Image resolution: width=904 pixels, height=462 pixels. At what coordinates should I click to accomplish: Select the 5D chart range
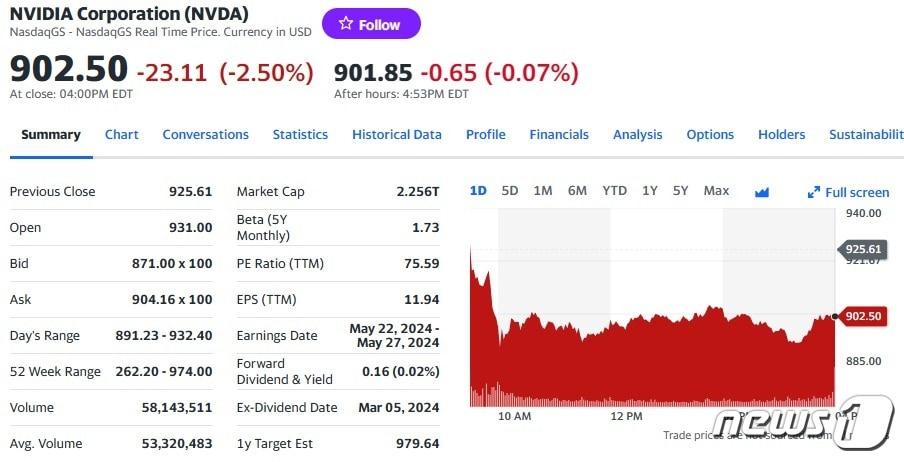(x=510, y=191)
